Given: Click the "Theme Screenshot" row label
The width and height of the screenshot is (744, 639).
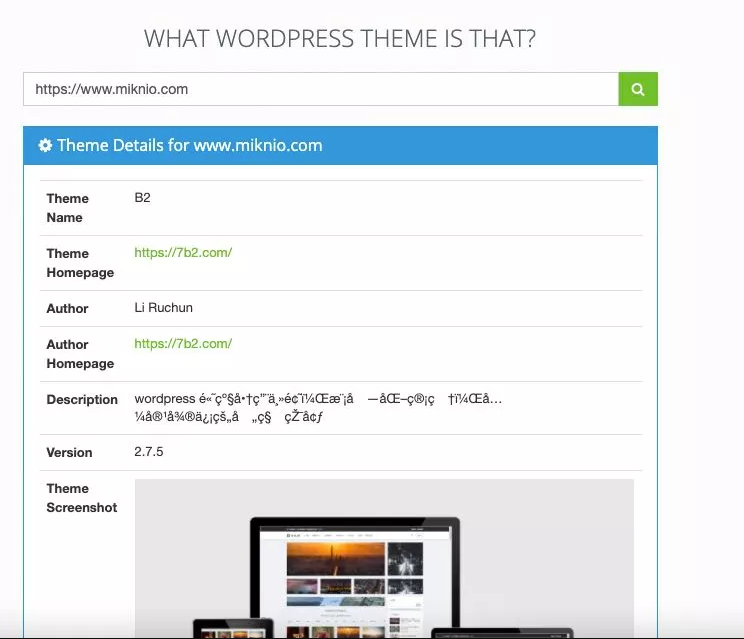Looking at the screenshot, I should pos(82,498).
